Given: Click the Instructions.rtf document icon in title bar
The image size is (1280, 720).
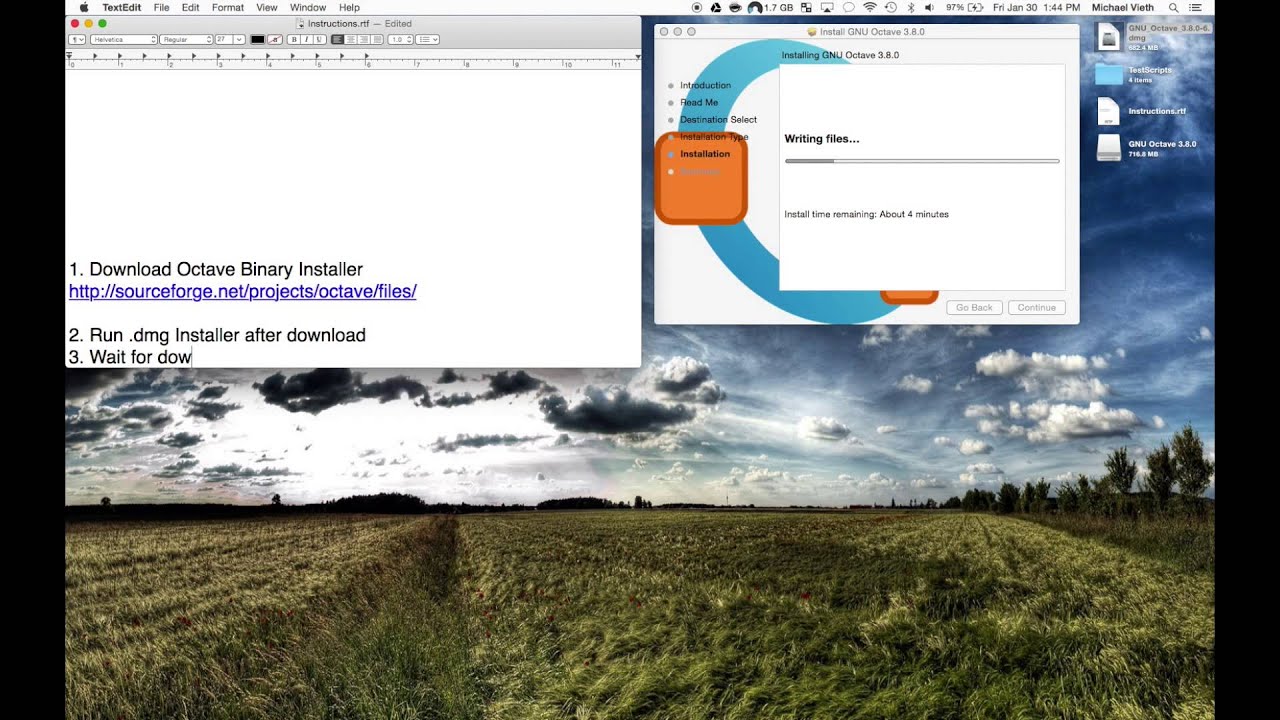Looking at the screenshot, I should coord(301,23).
